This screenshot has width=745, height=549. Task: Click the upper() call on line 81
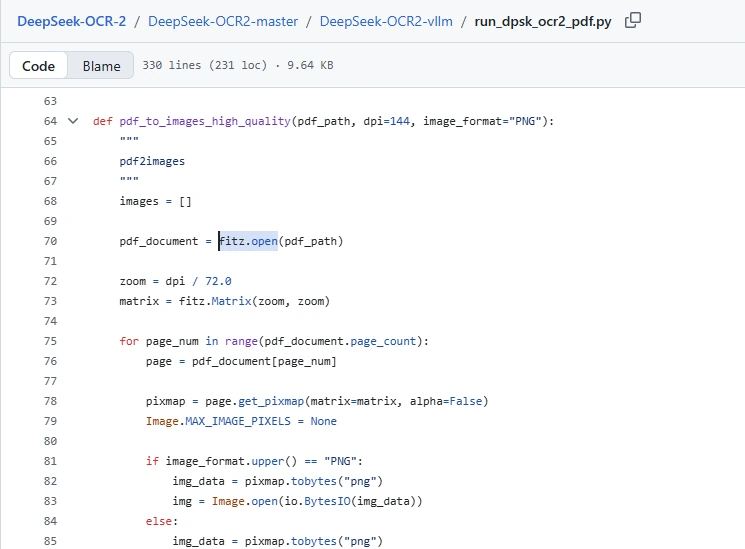[274, 461]
